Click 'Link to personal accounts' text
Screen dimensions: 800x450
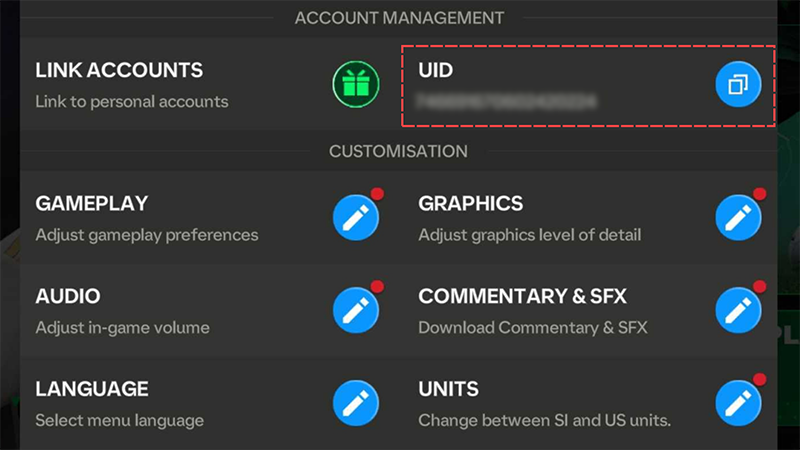point(132,102)
